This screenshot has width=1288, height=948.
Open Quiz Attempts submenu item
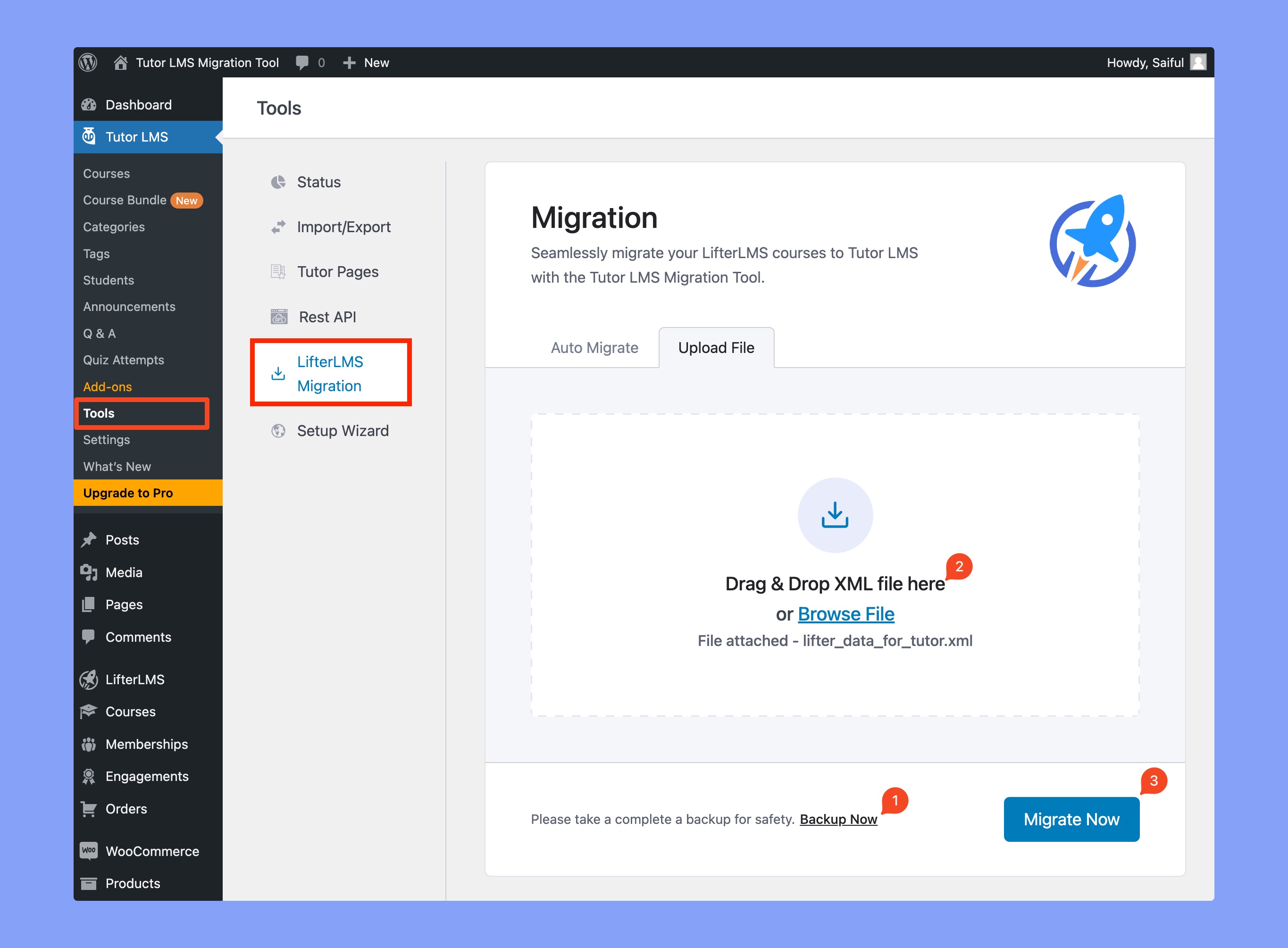[123, 360]
